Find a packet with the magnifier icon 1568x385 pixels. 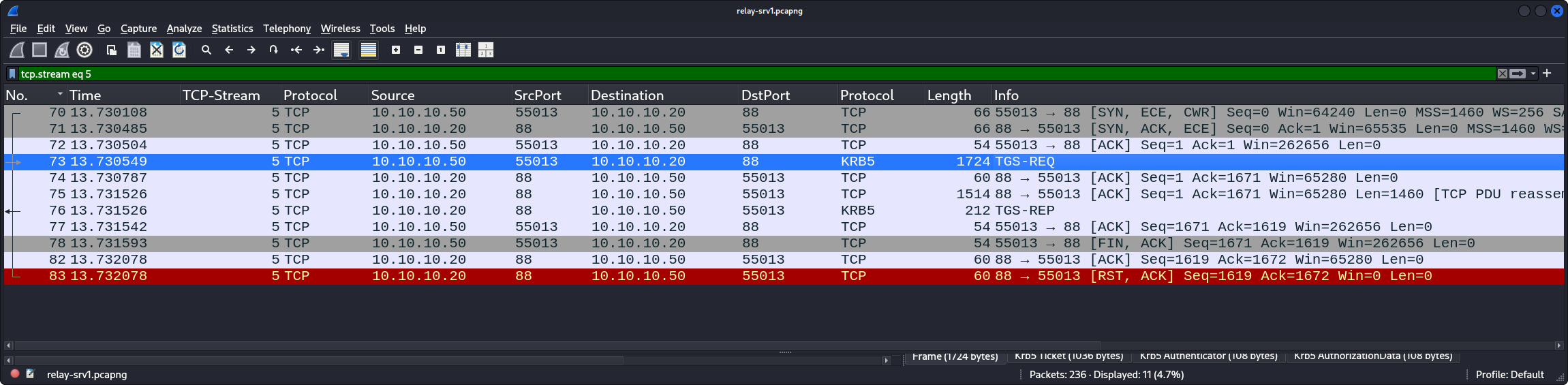206,50
